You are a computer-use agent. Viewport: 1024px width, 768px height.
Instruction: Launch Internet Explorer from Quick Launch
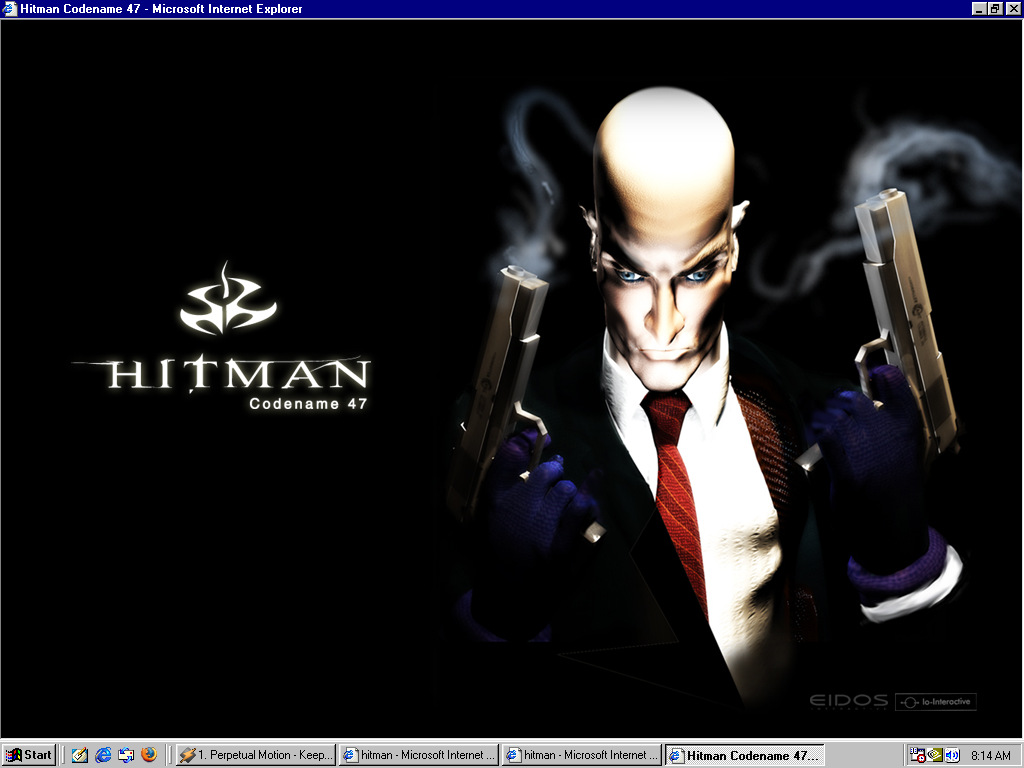tap(103, 755)
